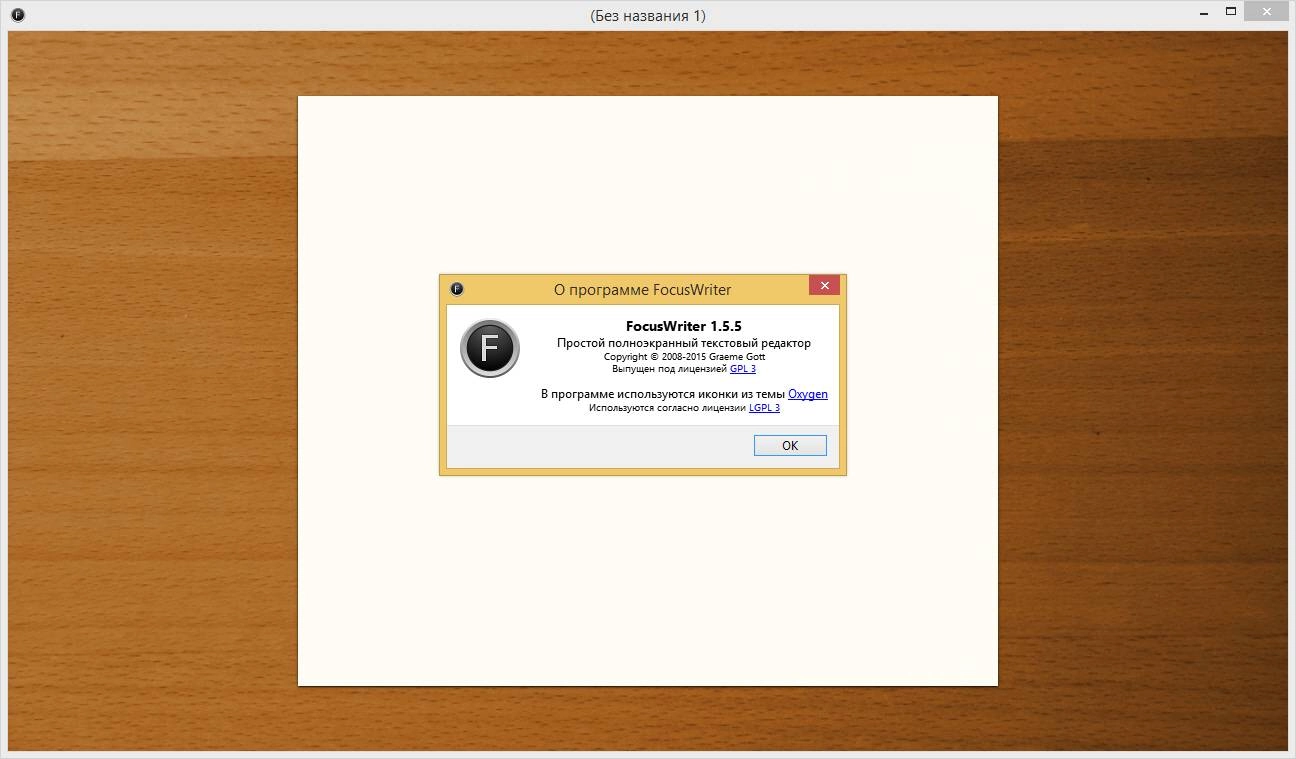Click the "Простой полноэкранный текстовый редактор" description
Image resolution: width=1296 pixels, height=759 pixels.
click(x=684, y=343)
